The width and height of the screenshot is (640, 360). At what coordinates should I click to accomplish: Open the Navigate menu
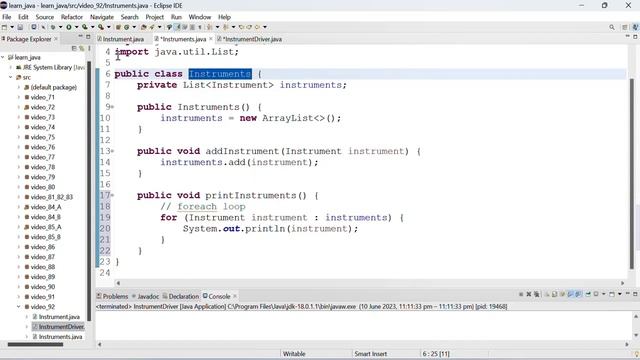point(102,17)
